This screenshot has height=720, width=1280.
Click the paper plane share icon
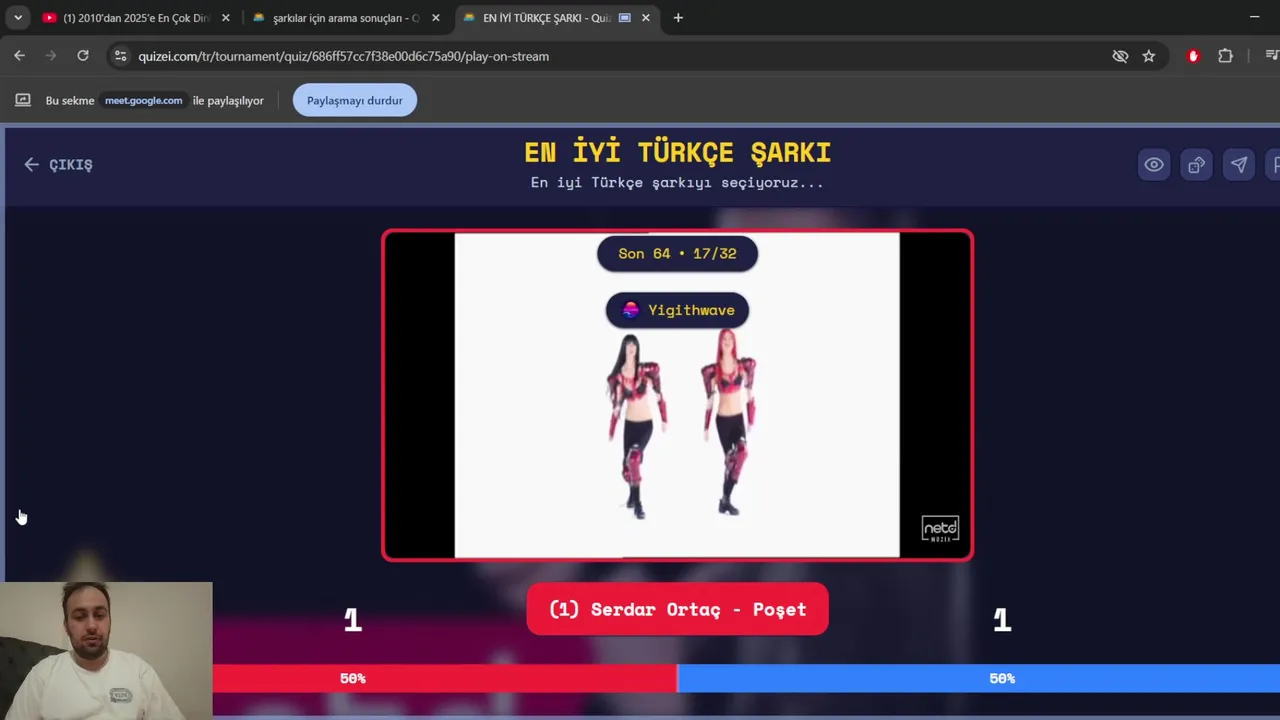point(1239,165)
